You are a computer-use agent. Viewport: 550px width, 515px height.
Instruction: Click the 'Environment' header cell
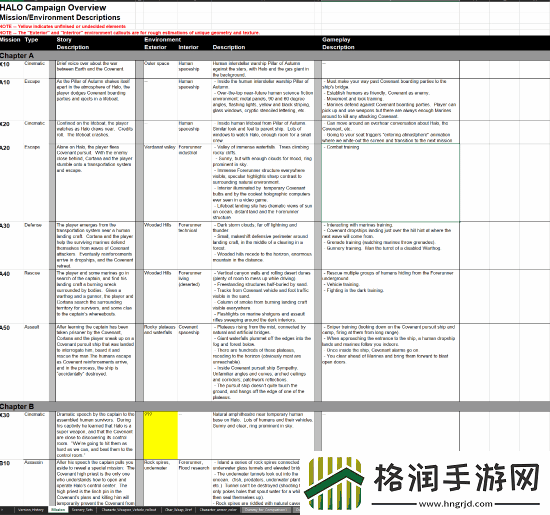tap(162, 40)
